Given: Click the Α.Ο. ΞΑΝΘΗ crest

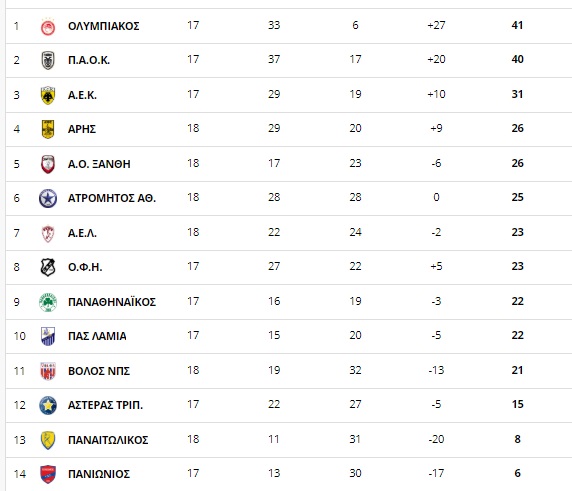Looking at the screenshot, I should (48, 164).
